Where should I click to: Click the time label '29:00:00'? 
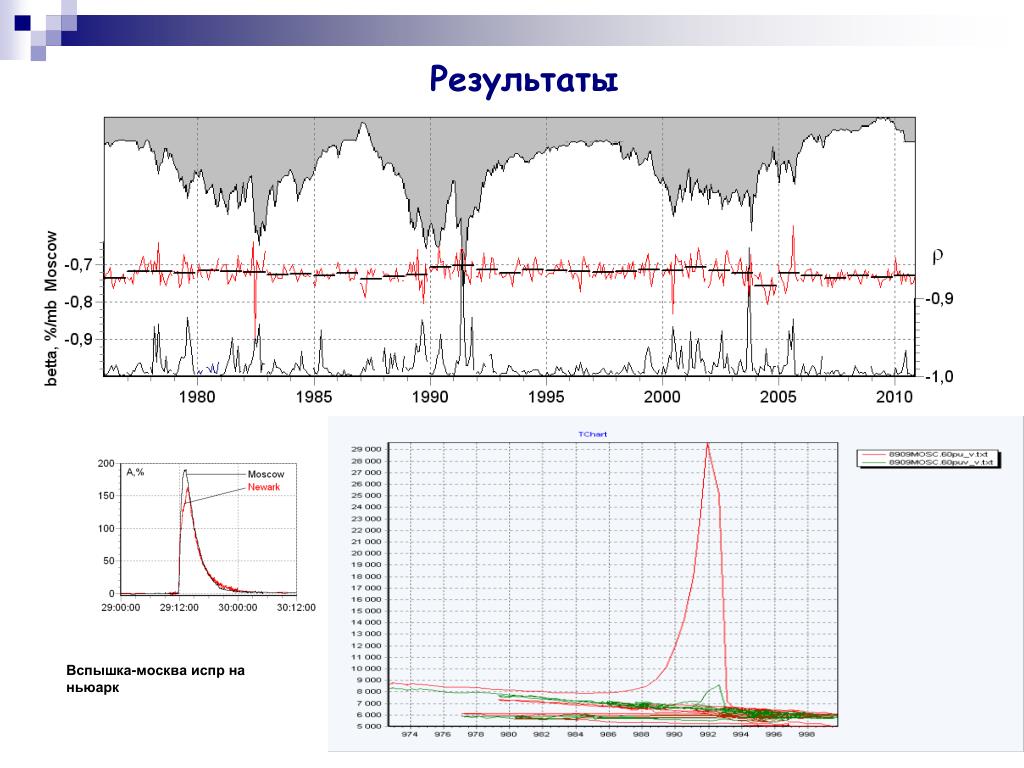[121, 607]
